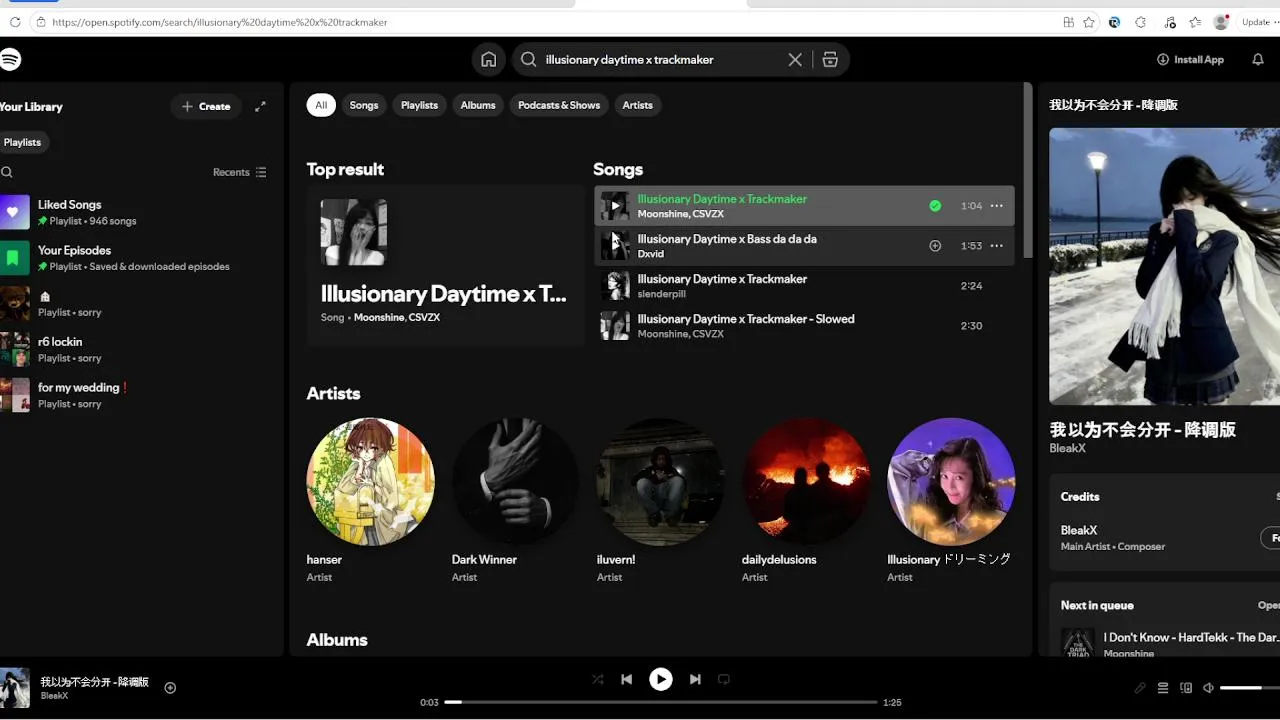Open notifications bell icon

[1258, 59]
